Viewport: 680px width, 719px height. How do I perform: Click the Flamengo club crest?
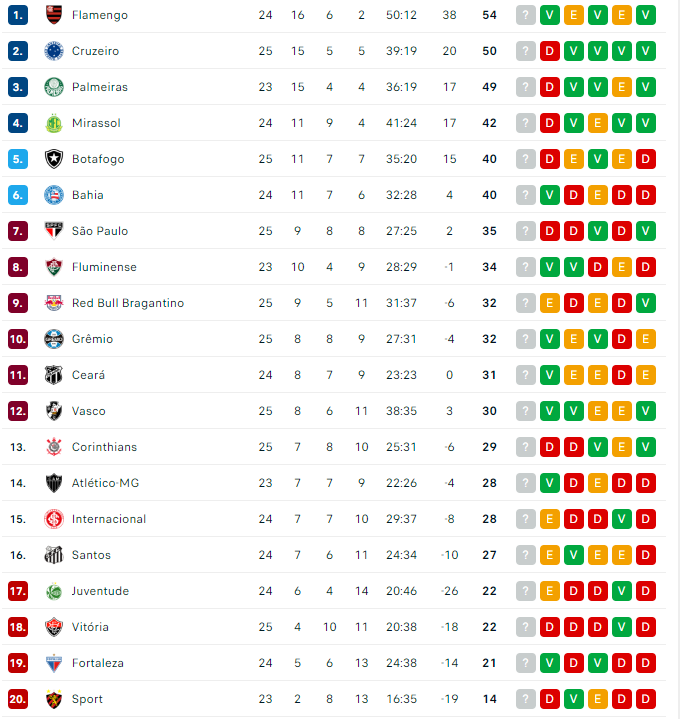pos(54,15)
